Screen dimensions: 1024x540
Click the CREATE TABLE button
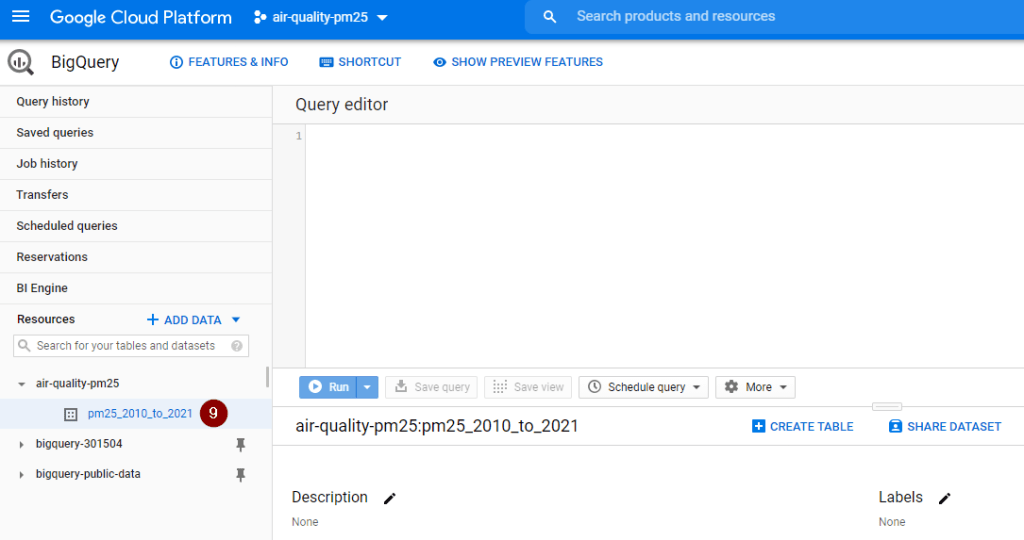pos(802,426)
